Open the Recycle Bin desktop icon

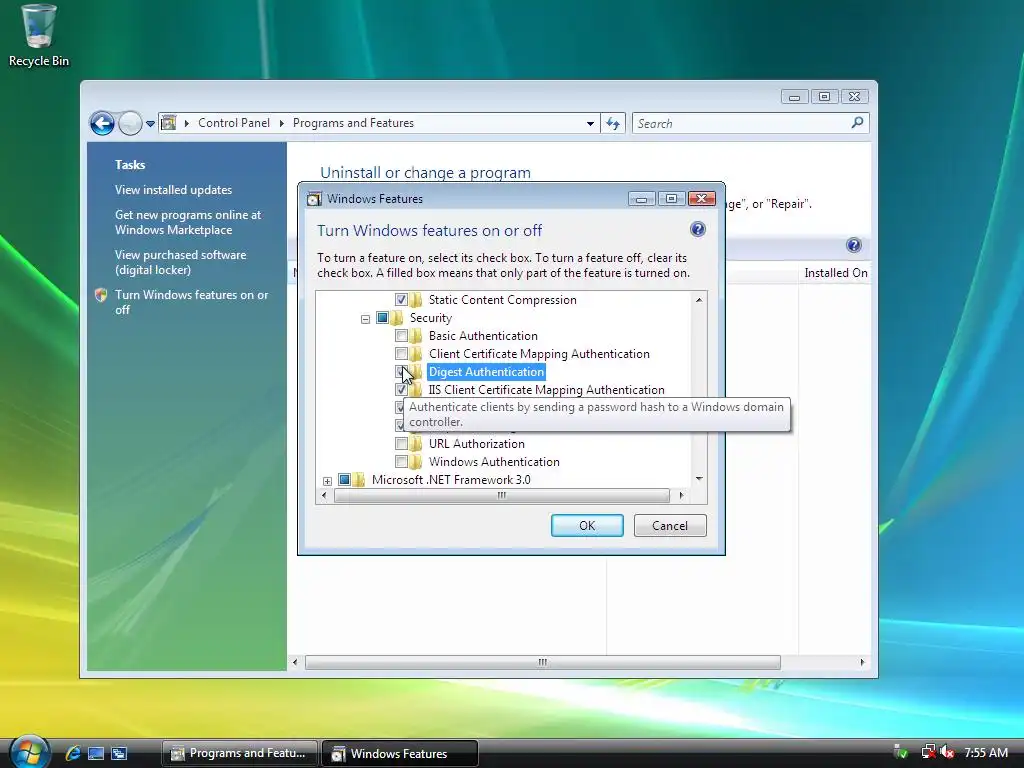click(38, 36)
